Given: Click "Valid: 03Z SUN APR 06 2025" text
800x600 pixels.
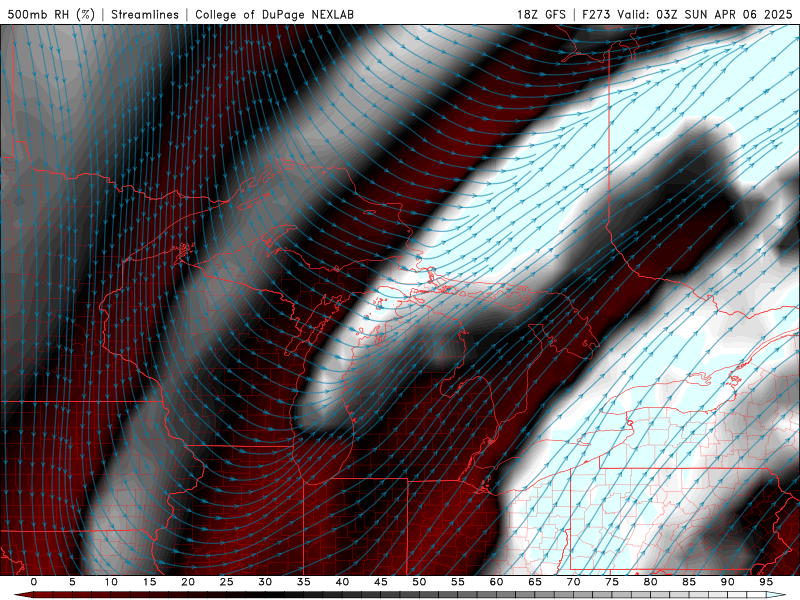Looking at the screenshot, I should pyautogui.click(x=705, y=14).
